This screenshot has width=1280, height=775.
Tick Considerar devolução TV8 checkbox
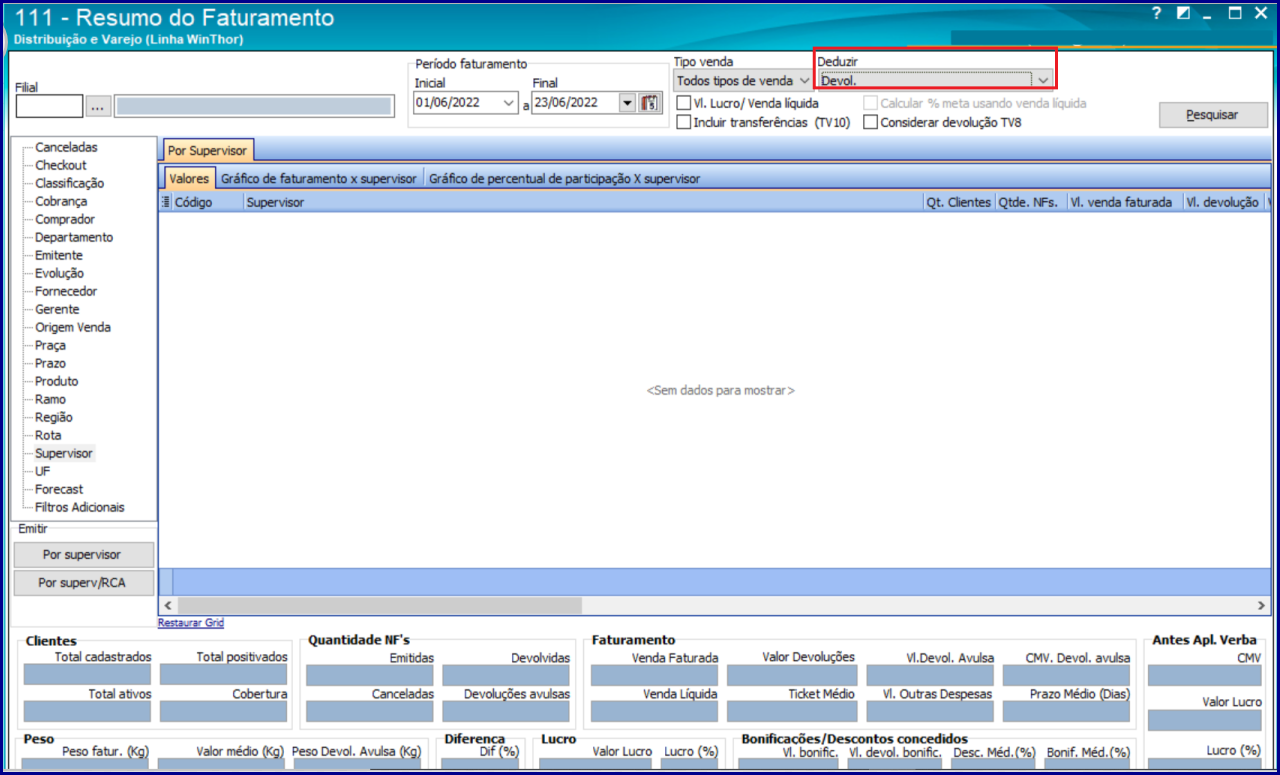pos(871,122)
